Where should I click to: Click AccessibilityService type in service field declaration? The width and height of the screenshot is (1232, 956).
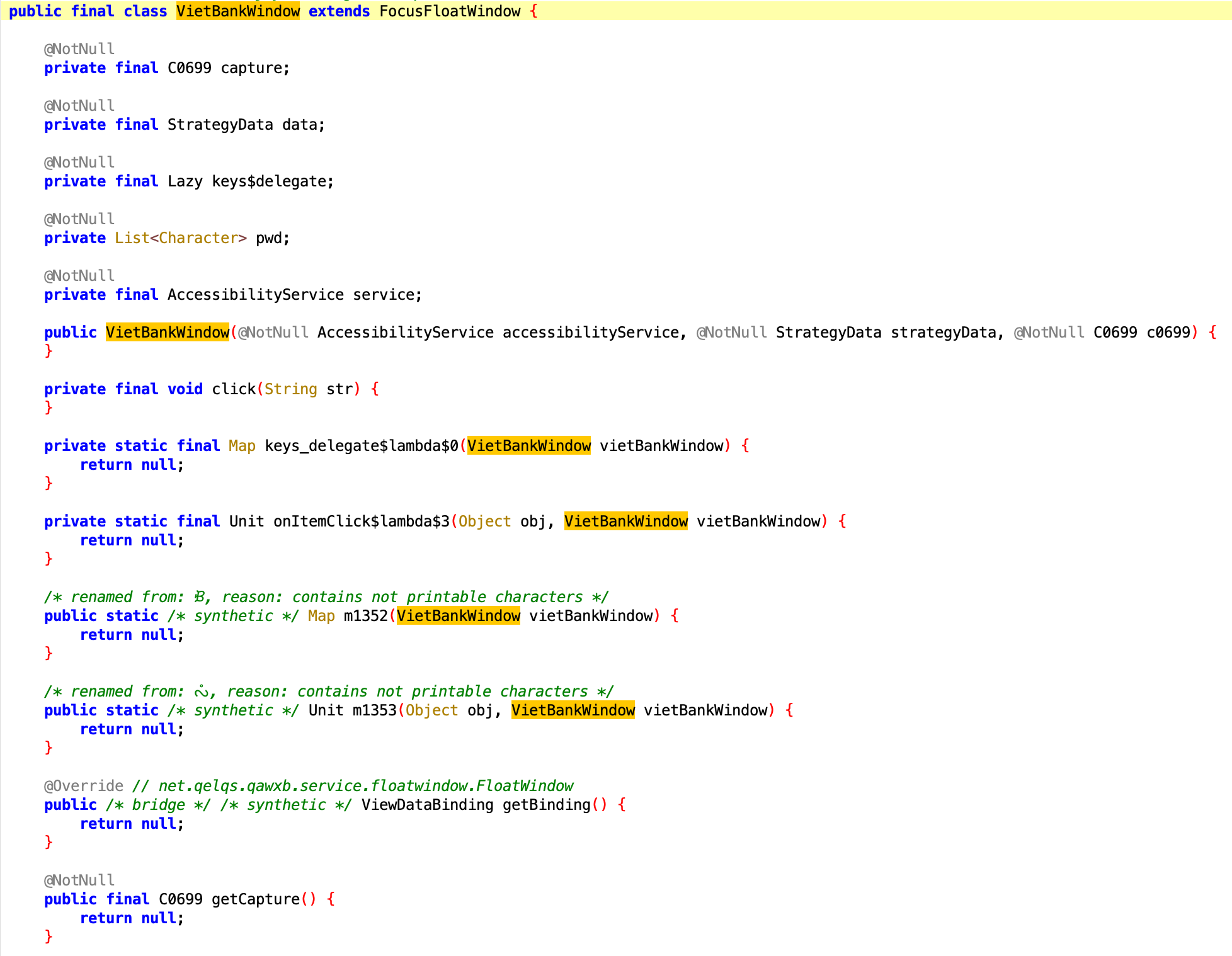(x=255, y=295)
